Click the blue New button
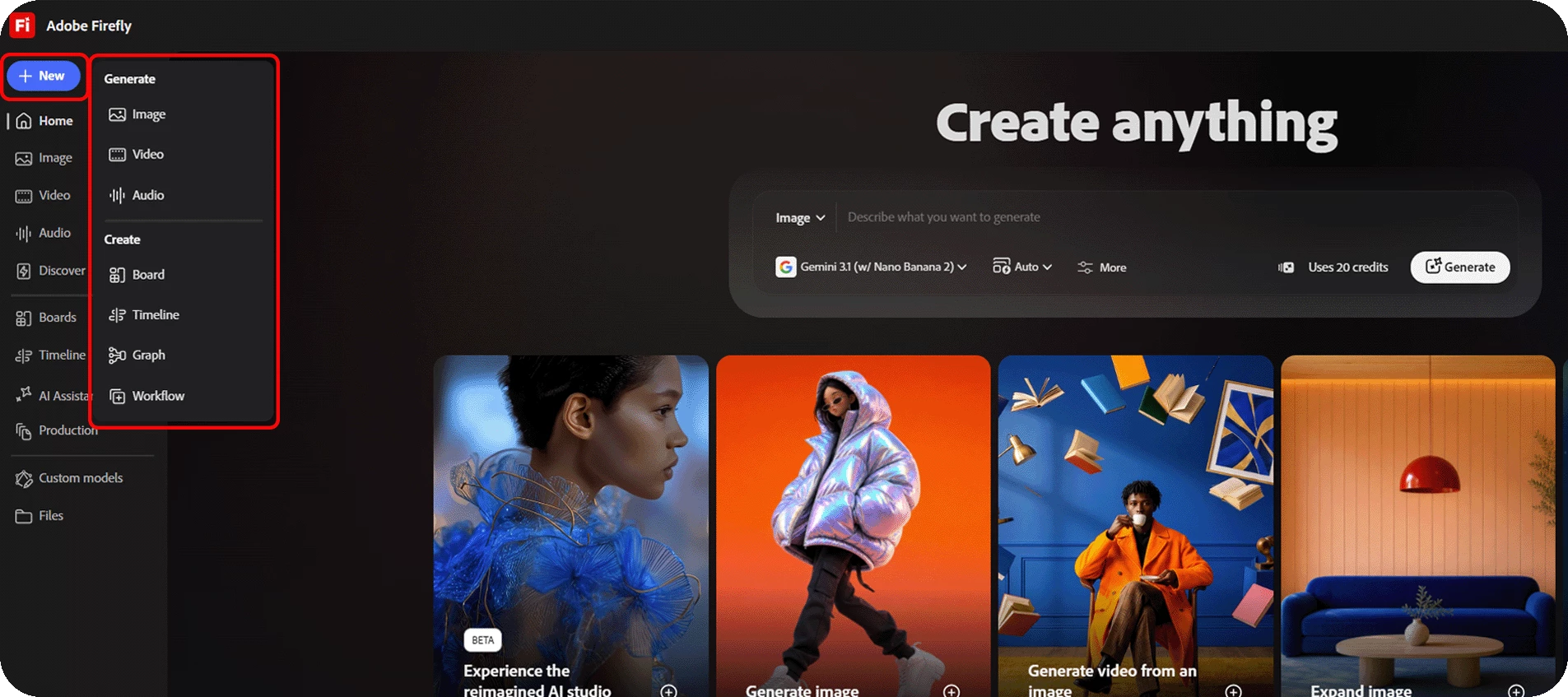 click(44, 76)
